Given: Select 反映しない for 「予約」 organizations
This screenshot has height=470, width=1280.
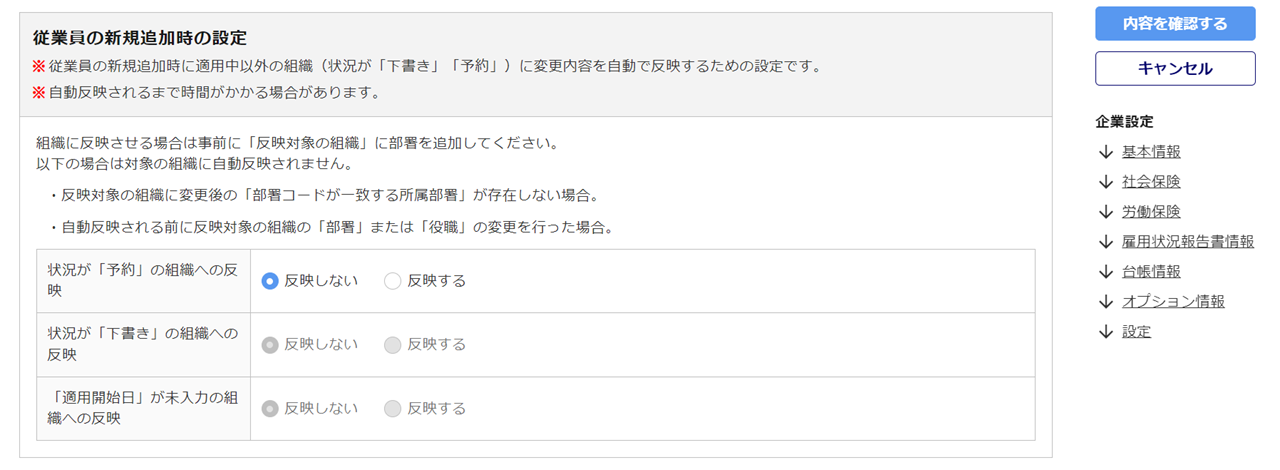Looking at the screenshot, I should coord(269,281).
